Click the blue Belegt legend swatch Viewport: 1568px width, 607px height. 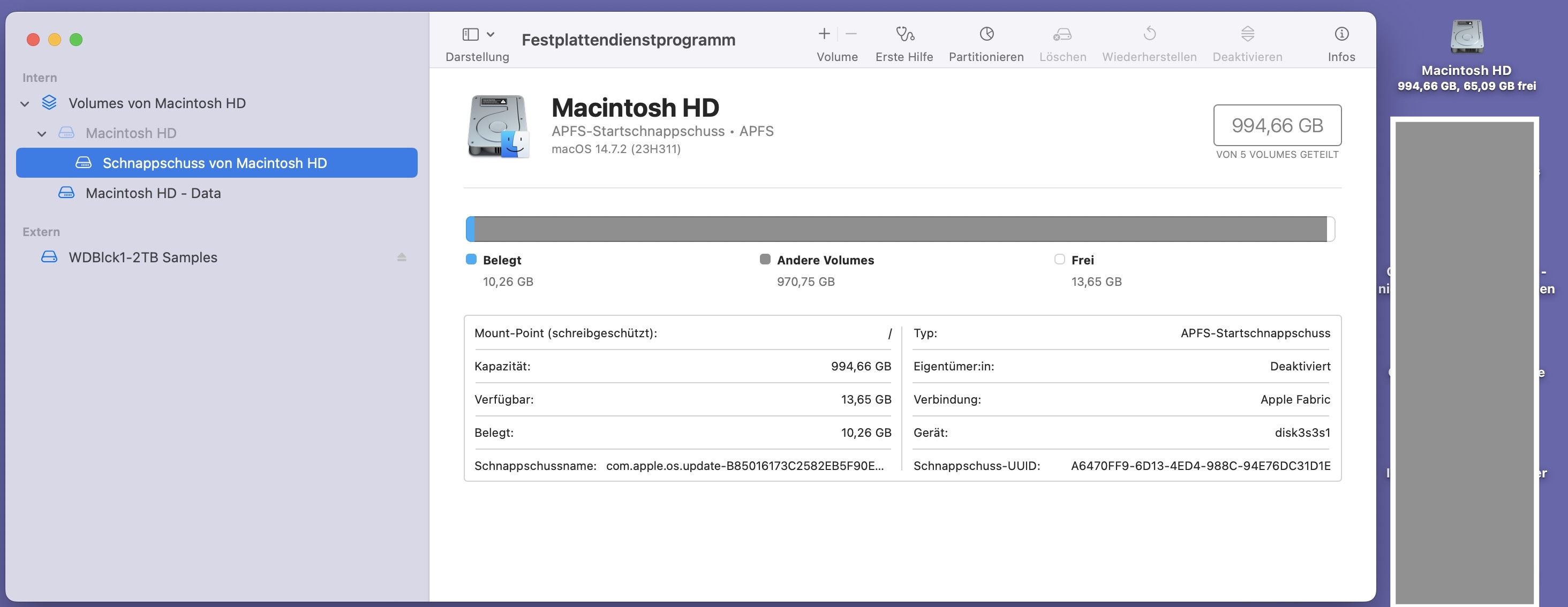(471, 260)
